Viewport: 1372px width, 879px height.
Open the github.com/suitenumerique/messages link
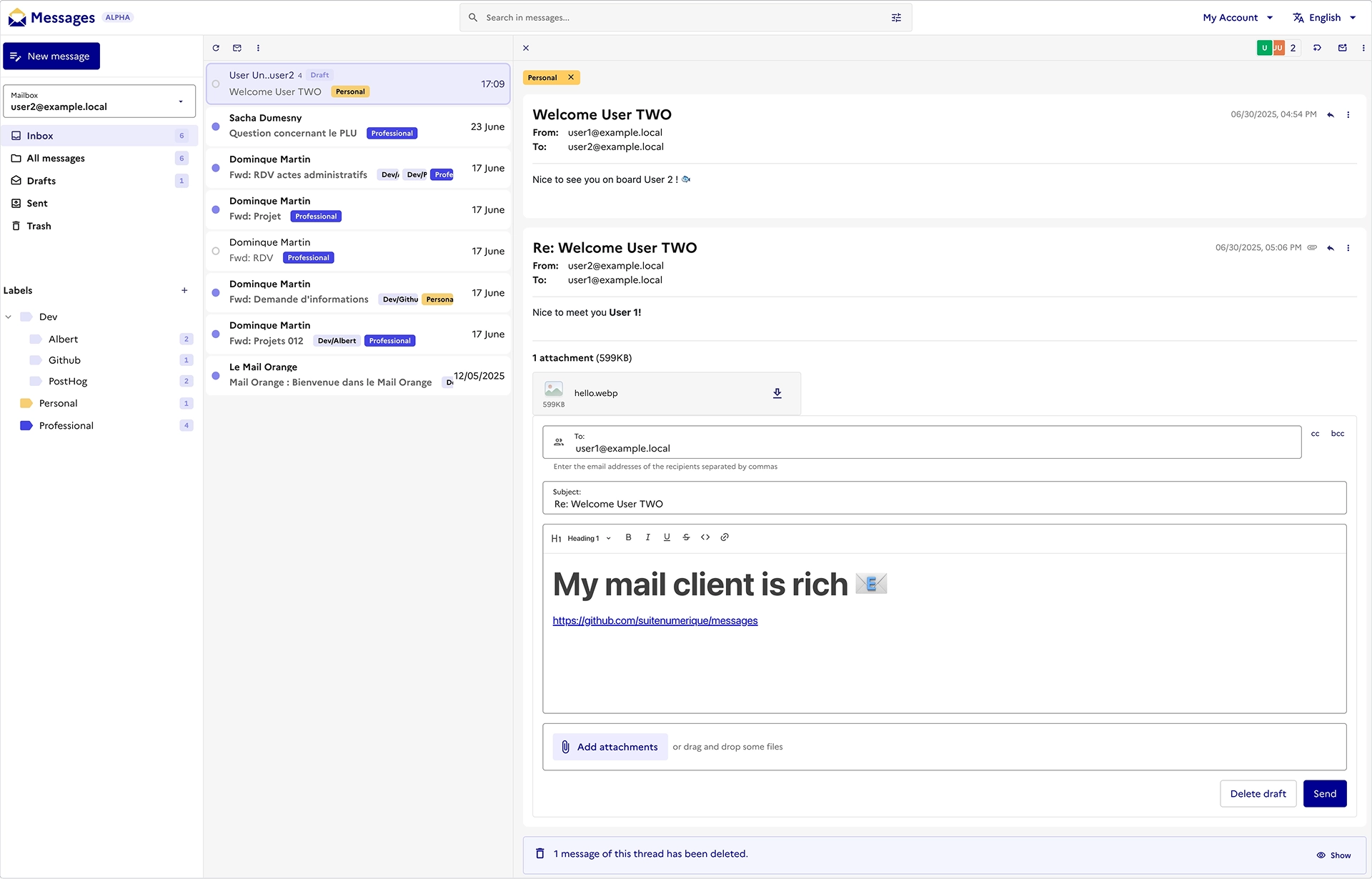[x=655, y=620]
